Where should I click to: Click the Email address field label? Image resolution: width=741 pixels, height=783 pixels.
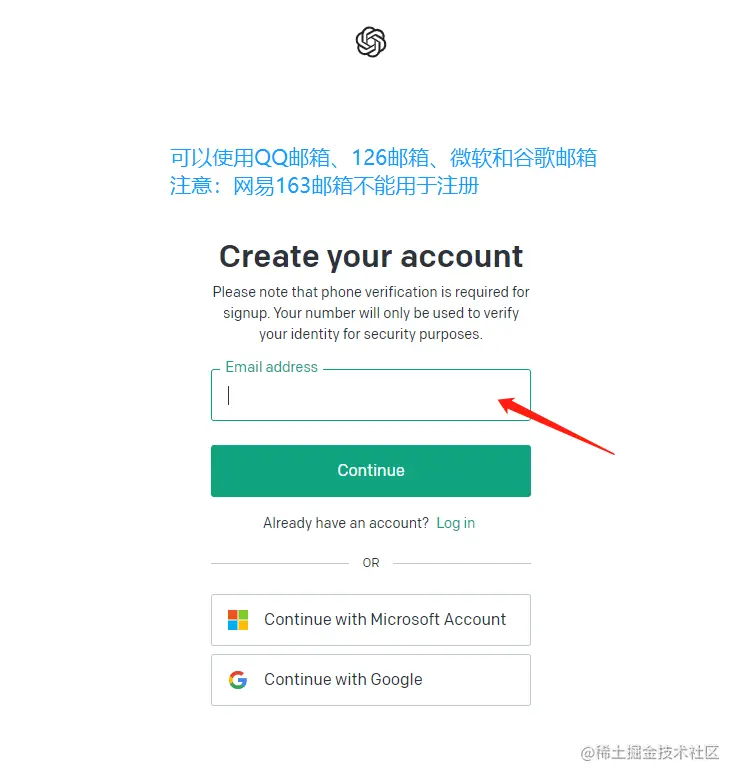coord(271,367)
